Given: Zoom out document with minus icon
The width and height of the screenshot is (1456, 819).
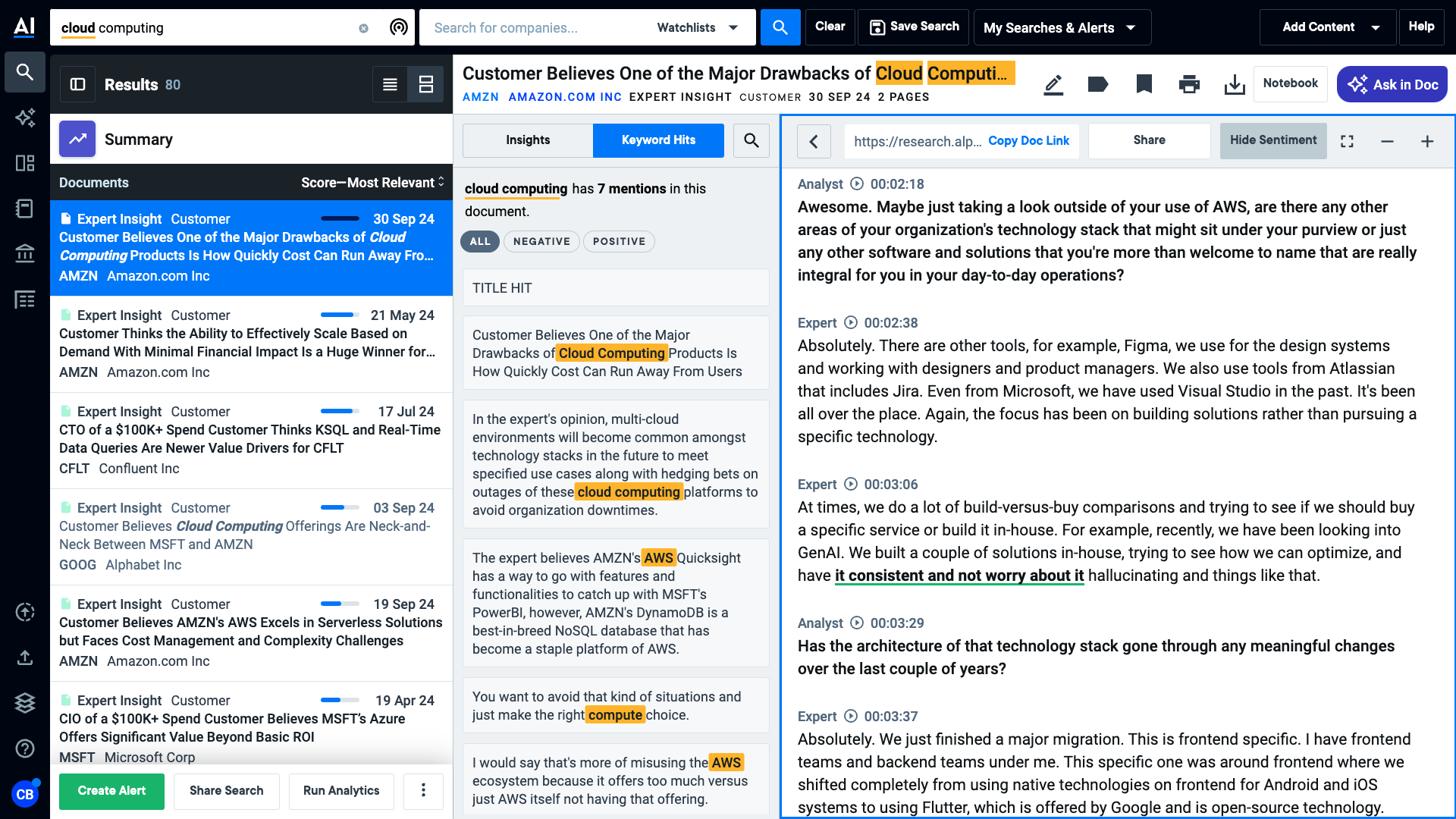Looking at the screenshot, I should tap(1387, 141).
